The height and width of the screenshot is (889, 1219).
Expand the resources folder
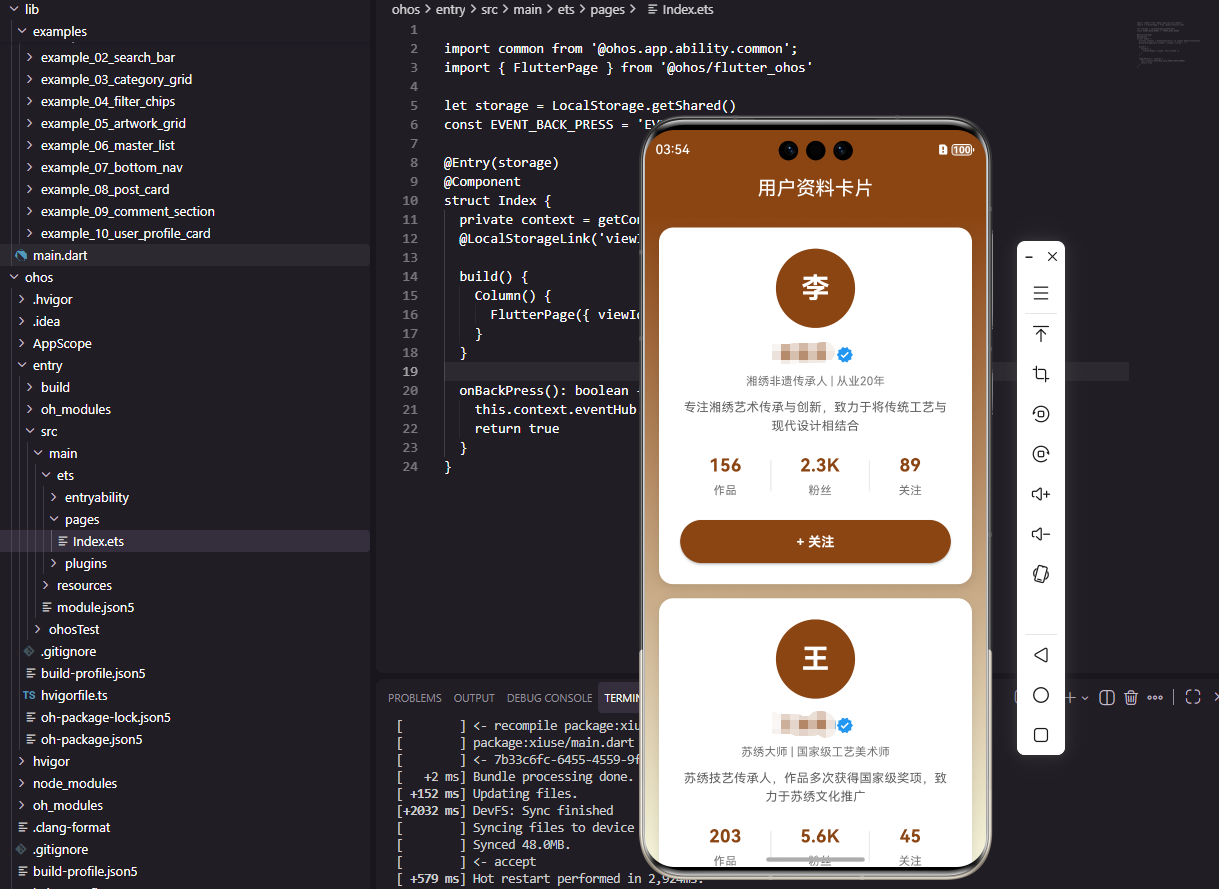[46, 585]
